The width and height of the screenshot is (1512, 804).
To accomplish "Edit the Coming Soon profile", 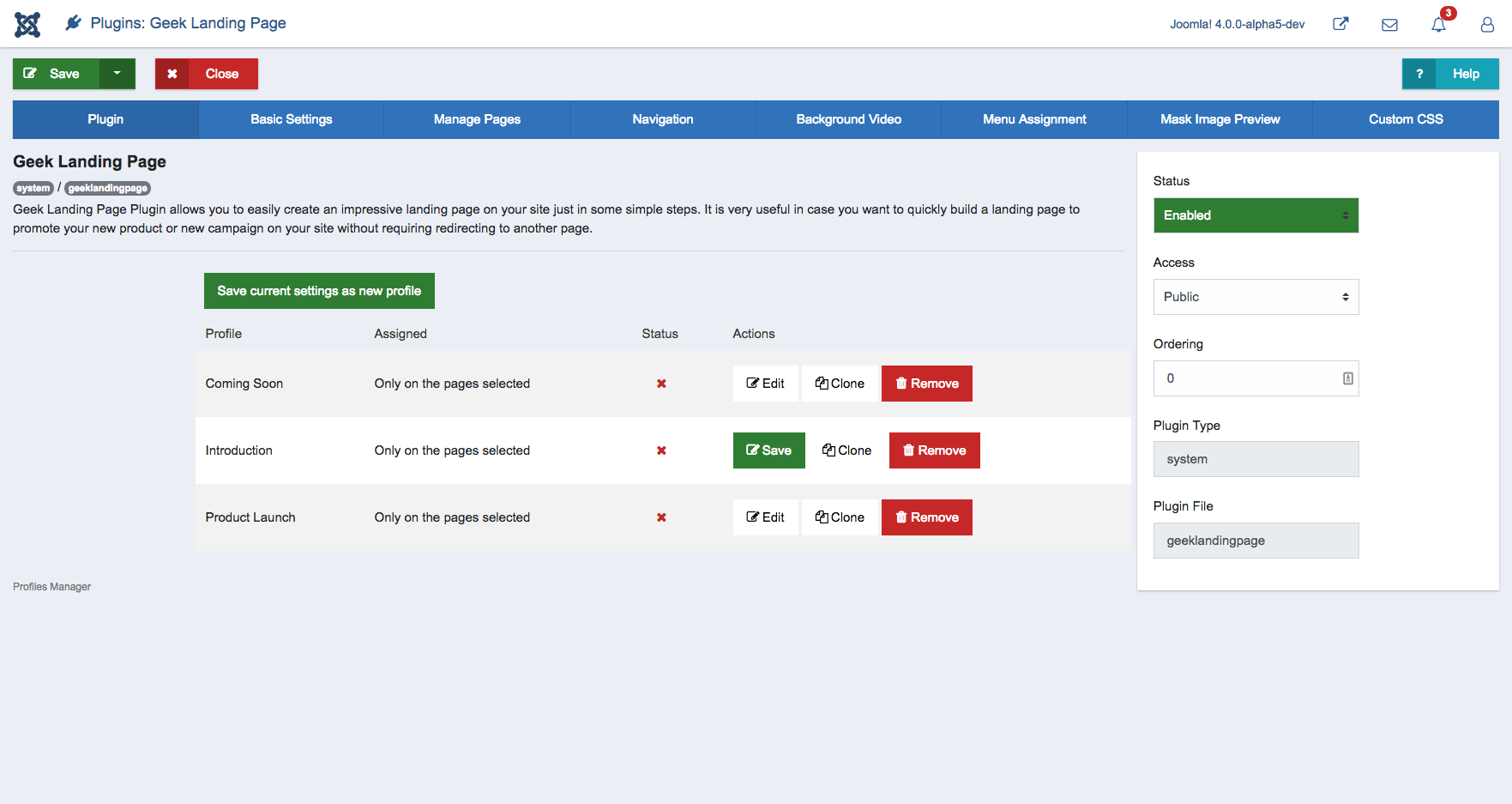I will tap(766, 384).
